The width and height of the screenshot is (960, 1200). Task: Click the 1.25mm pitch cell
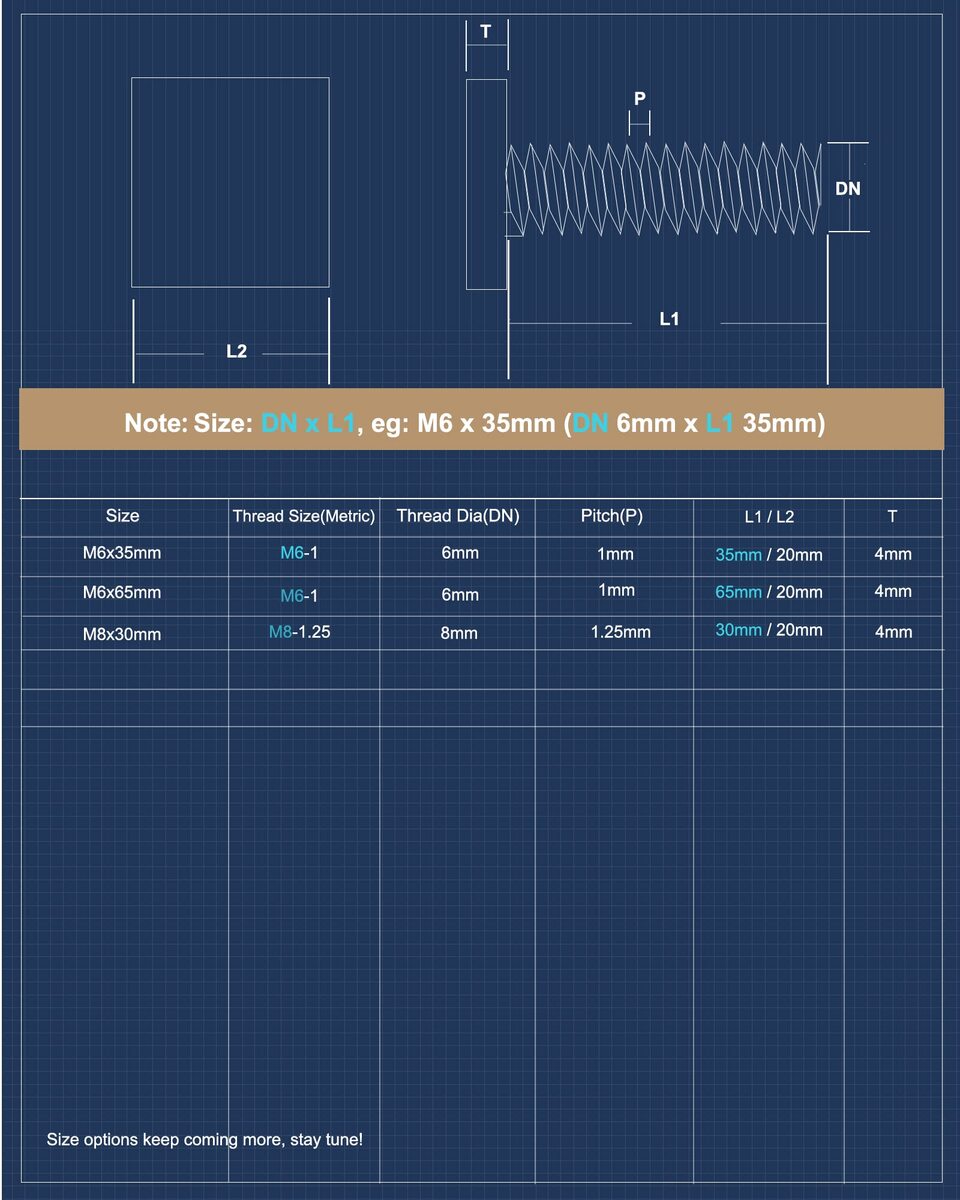click(620, 632)
